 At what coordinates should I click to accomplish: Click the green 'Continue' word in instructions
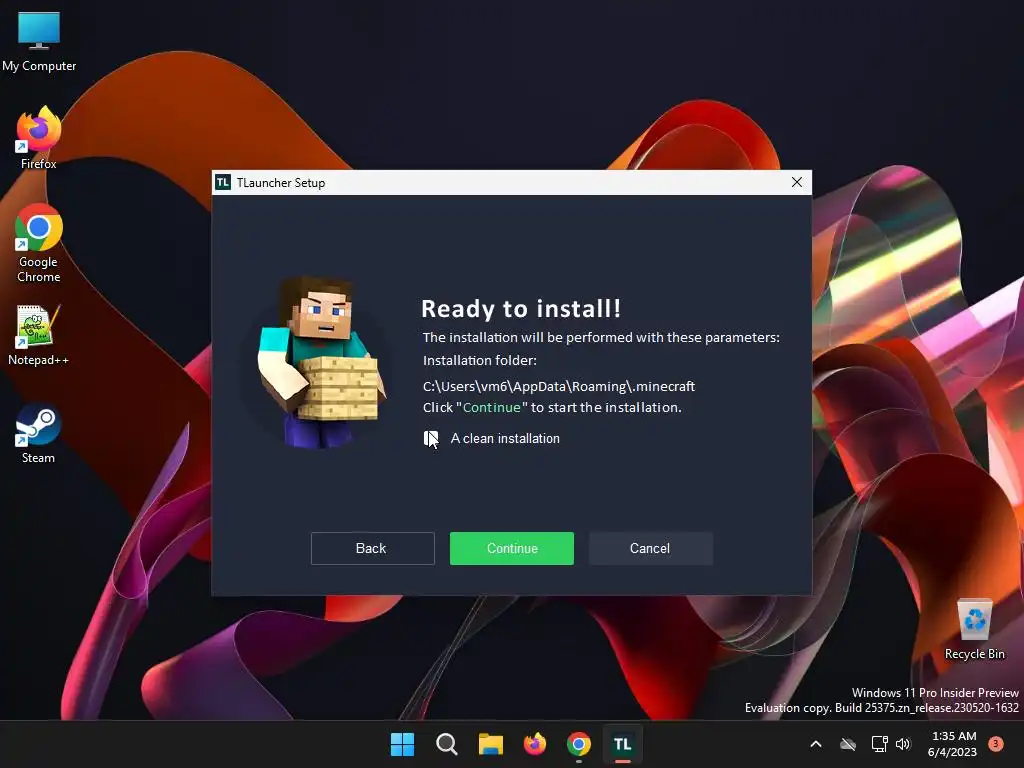492,408
